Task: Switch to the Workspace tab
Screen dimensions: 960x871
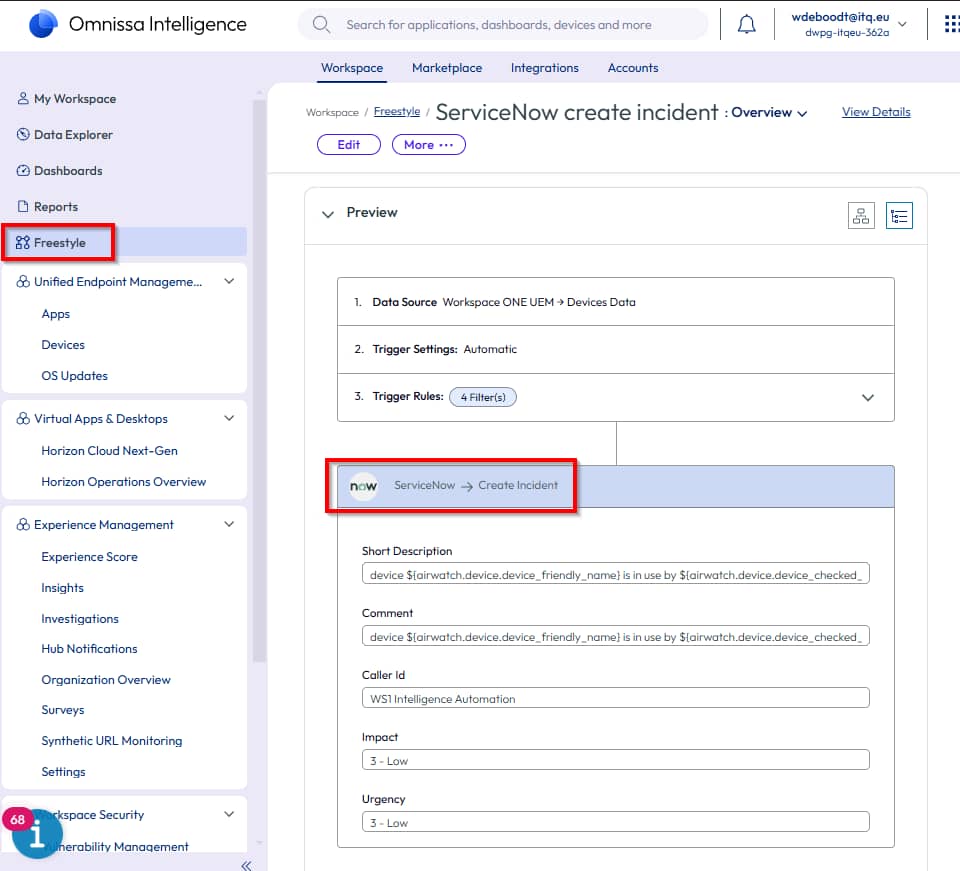Action: [352, 68]
